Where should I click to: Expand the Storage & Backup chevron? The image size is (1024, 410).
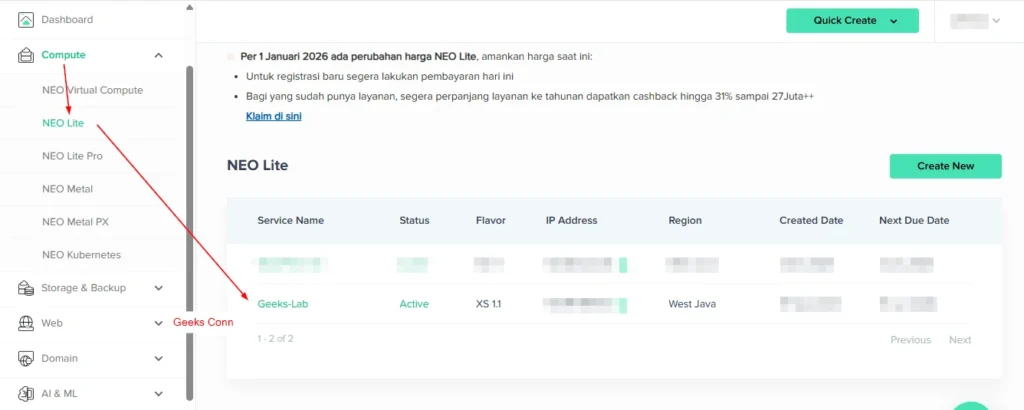158,288
